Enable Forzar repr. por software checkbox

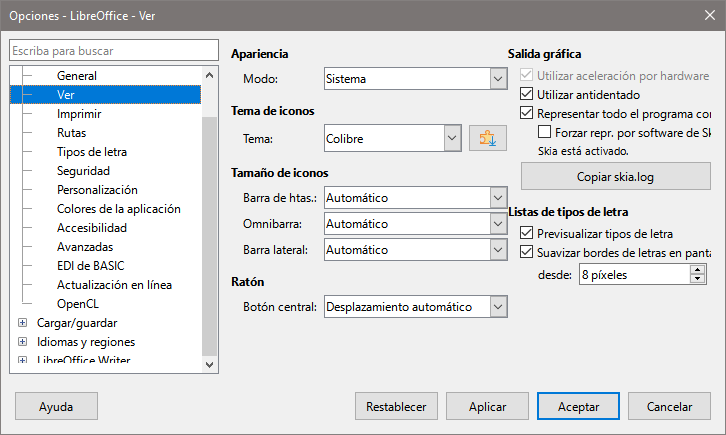point(544,132)
